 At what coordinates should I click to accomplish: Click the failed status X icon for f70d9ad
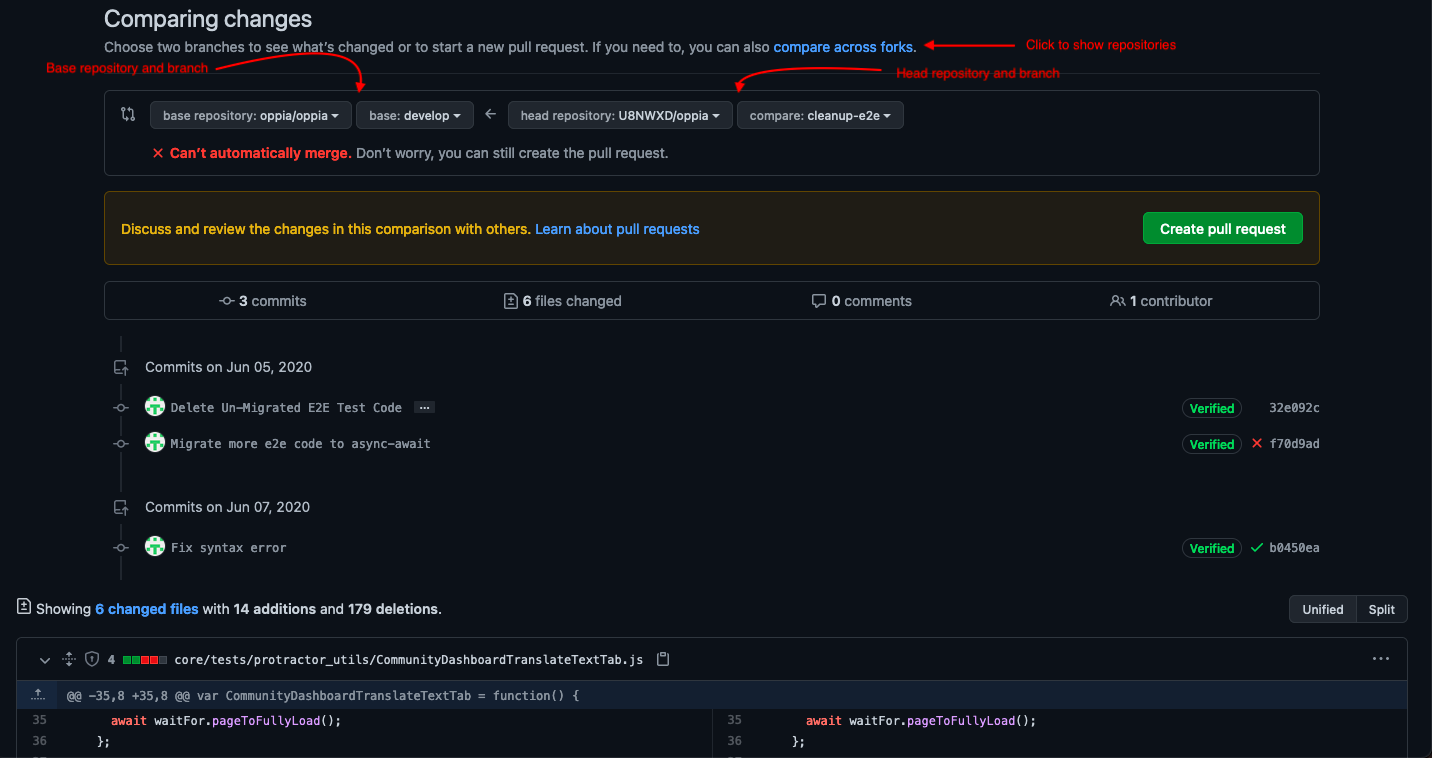1257,444
